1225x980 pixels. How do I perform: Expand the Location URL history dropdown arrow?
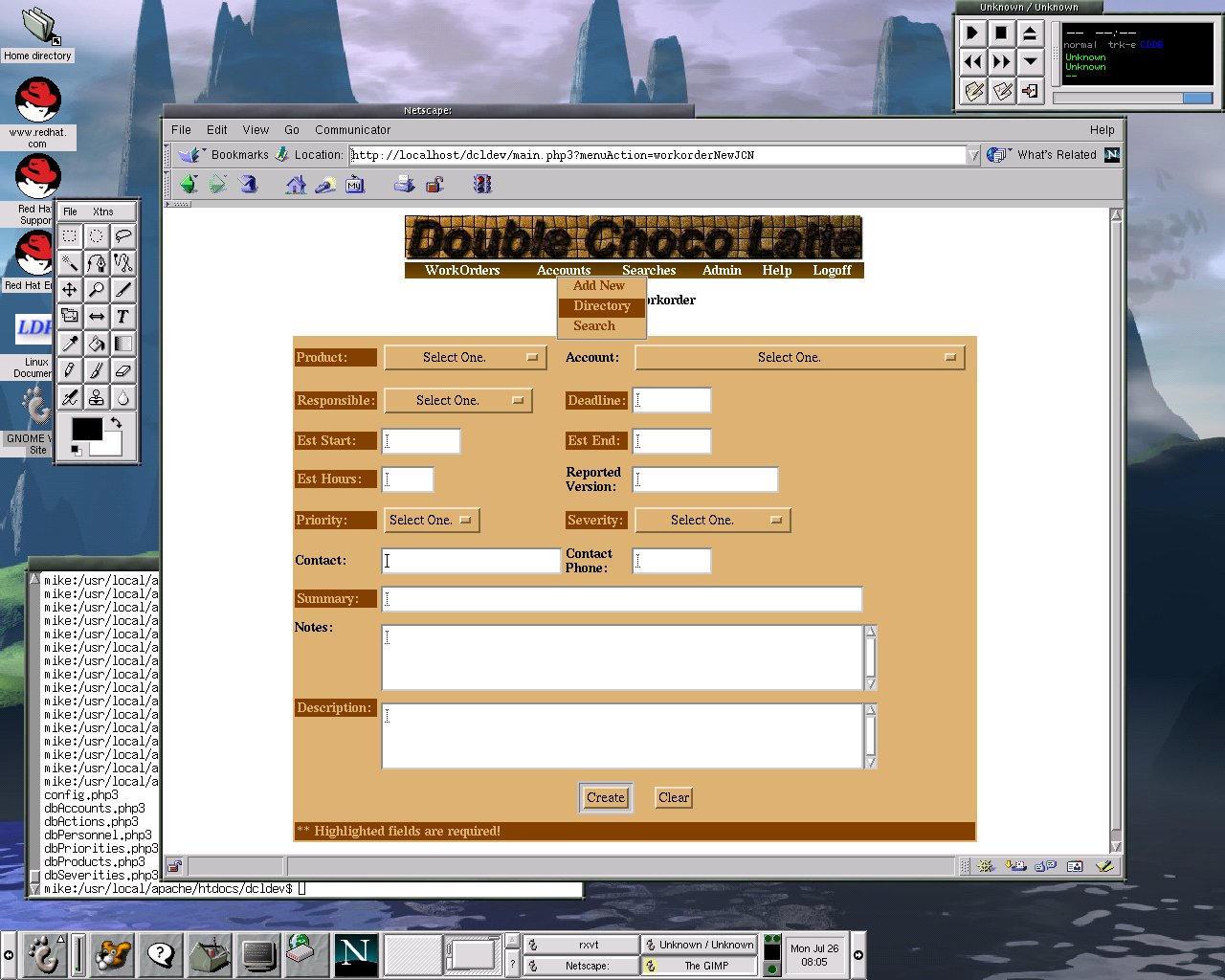pos(973,155)
